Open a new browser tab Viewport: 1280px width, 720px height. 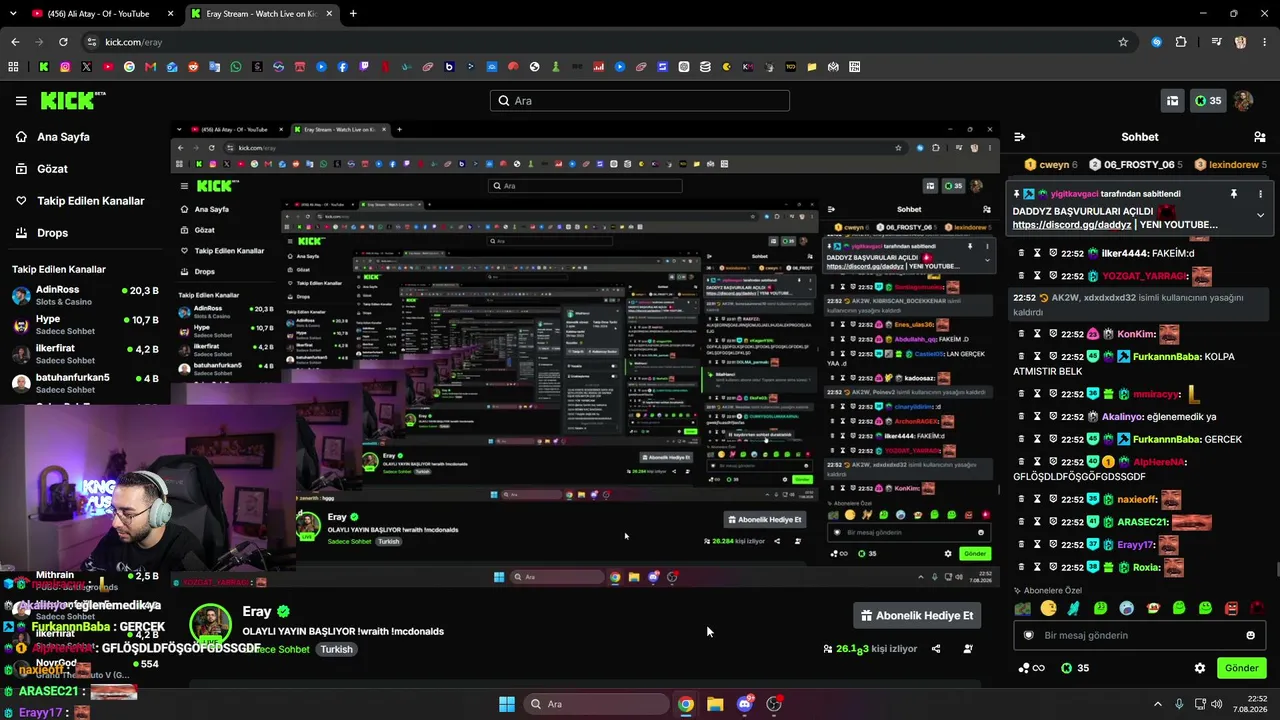point(353,14)
